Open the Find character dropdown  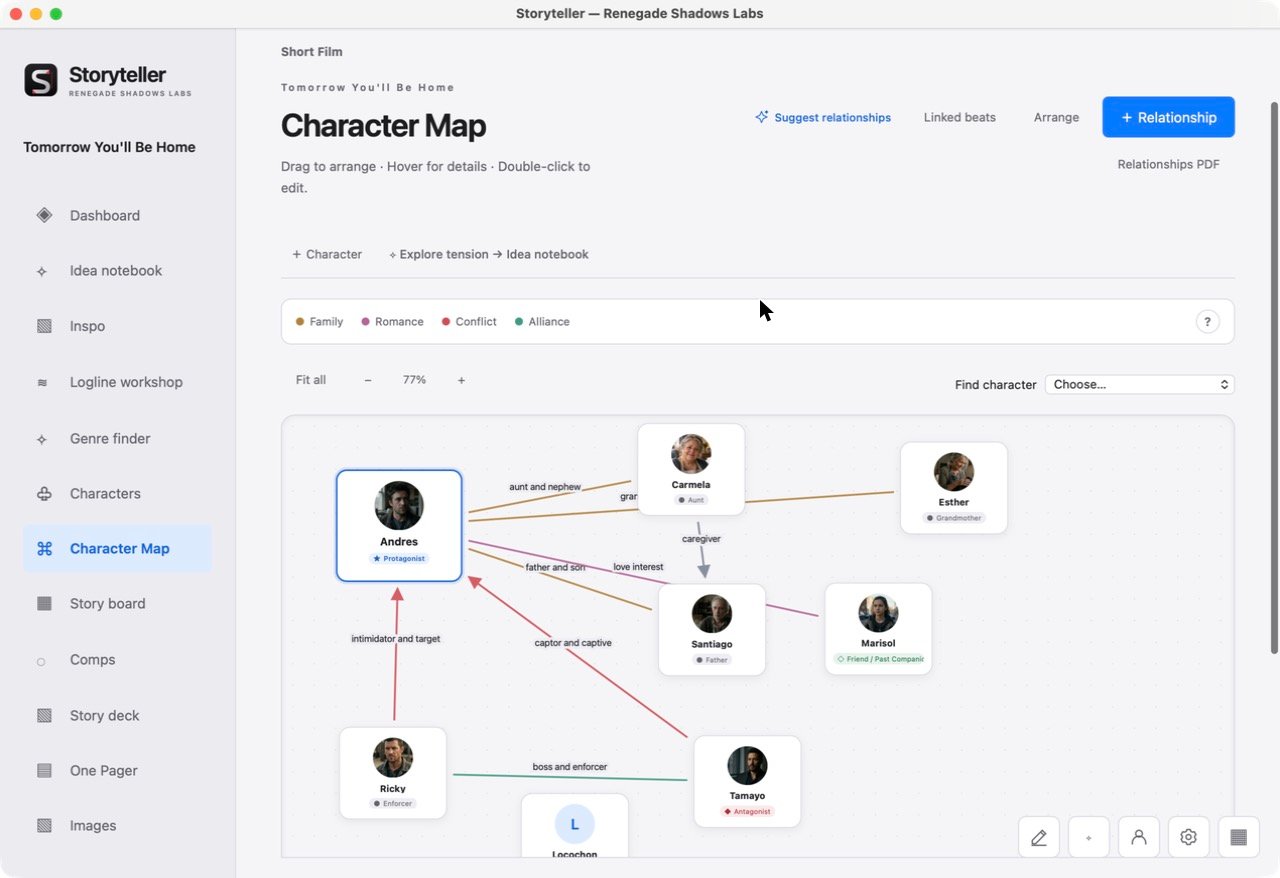[x=1139, y=384]
